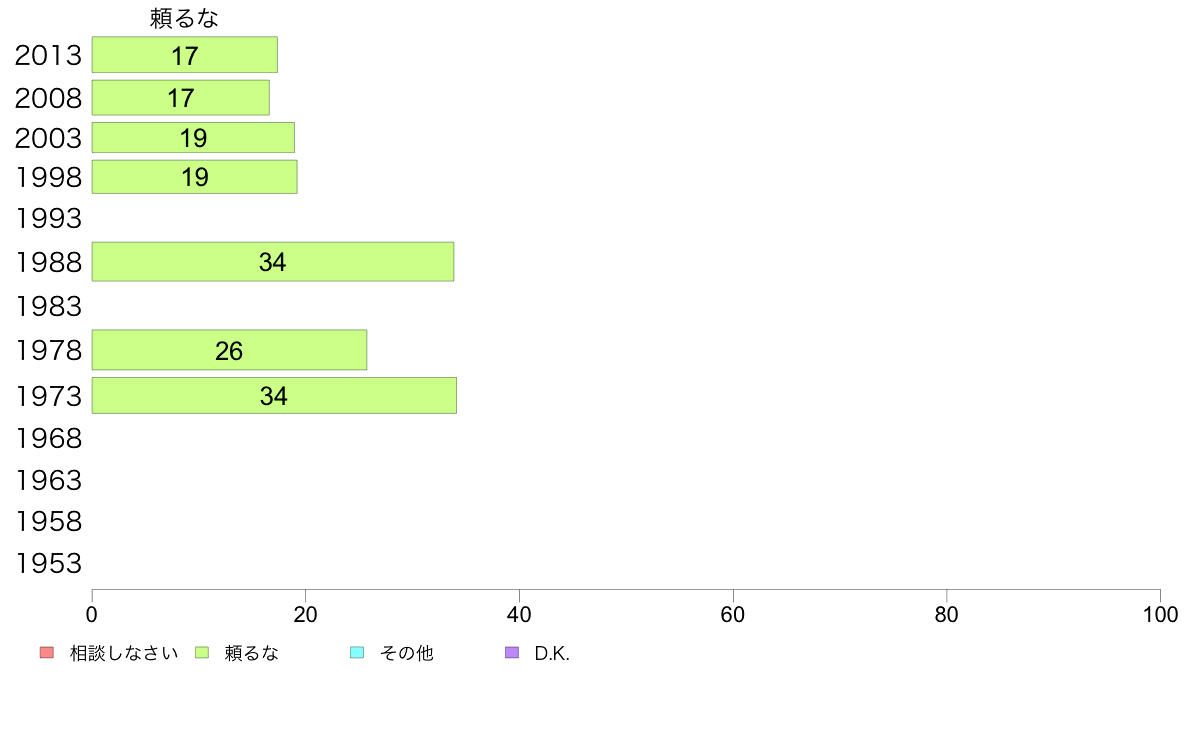Click the cyan その他 legend swatch
1188x736 pixels.
tap(357, 653)
